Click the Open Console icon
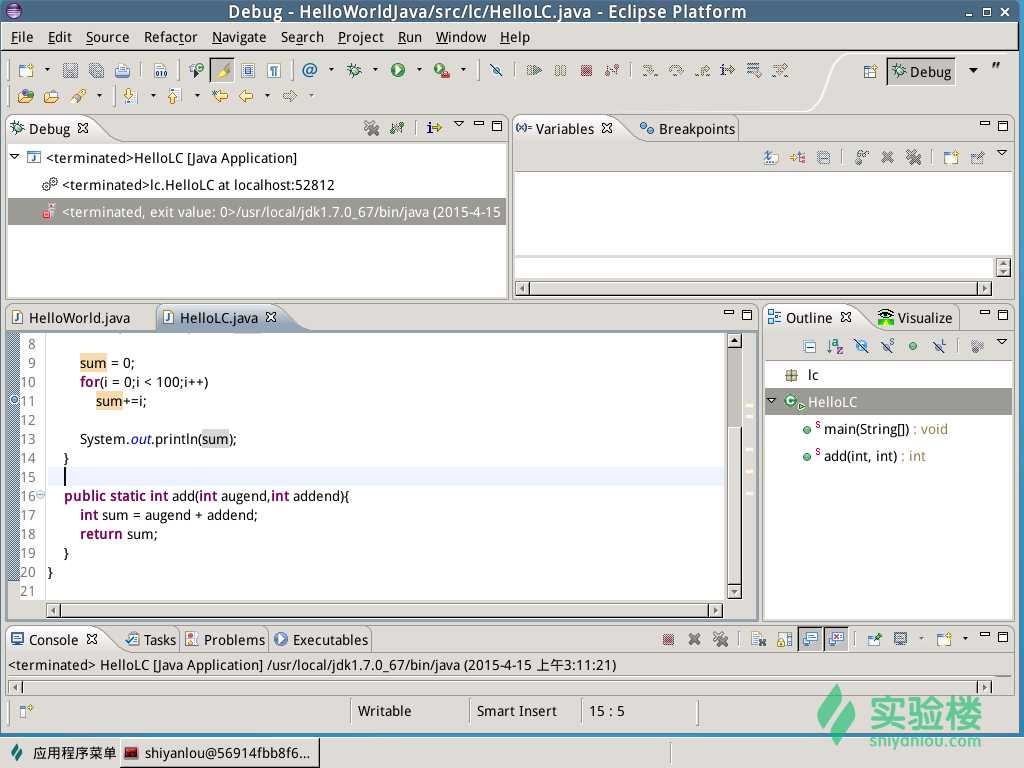Screen dimensions: 1024x768 tap(944, 639)
